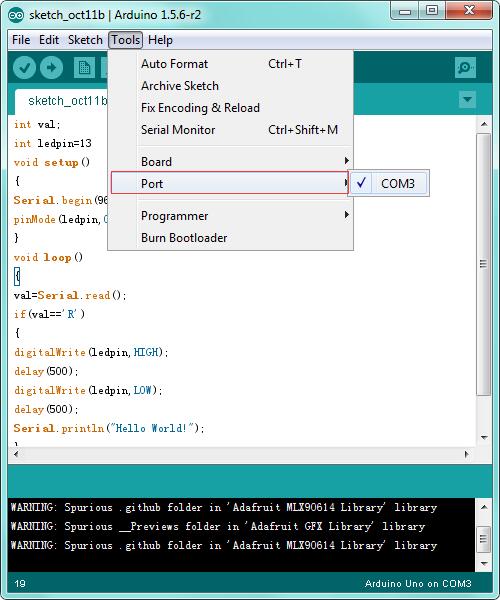Open the Serial Monitor magnifier icon

tap(465, 68)
